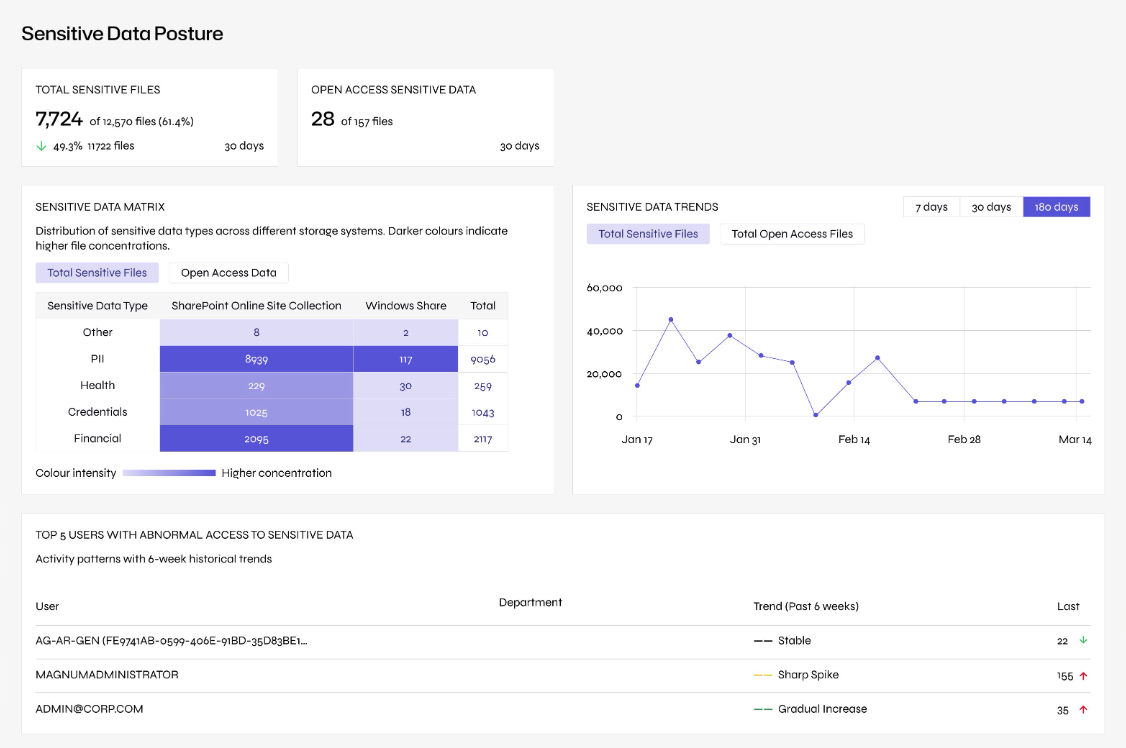Click green down arrow in AG-AR-GEN row
The height and width of the screenshot is (748, 1126).
pos(1084,640)
